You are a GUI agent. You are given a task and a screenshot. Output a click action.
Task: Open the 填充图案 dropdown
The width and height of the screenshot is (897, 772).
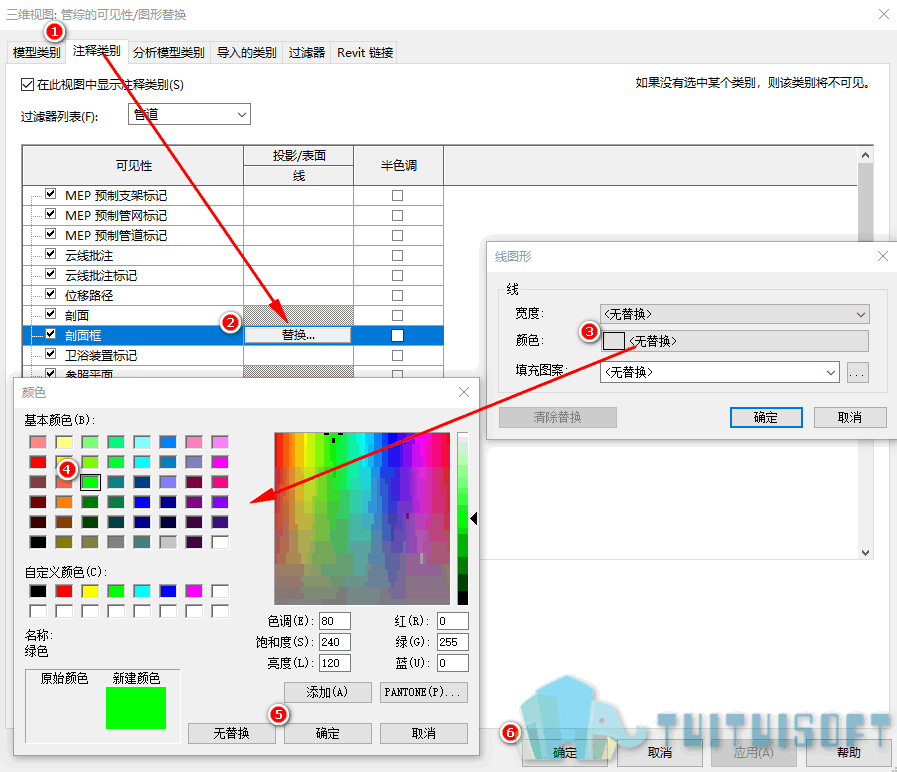(720, 372)
